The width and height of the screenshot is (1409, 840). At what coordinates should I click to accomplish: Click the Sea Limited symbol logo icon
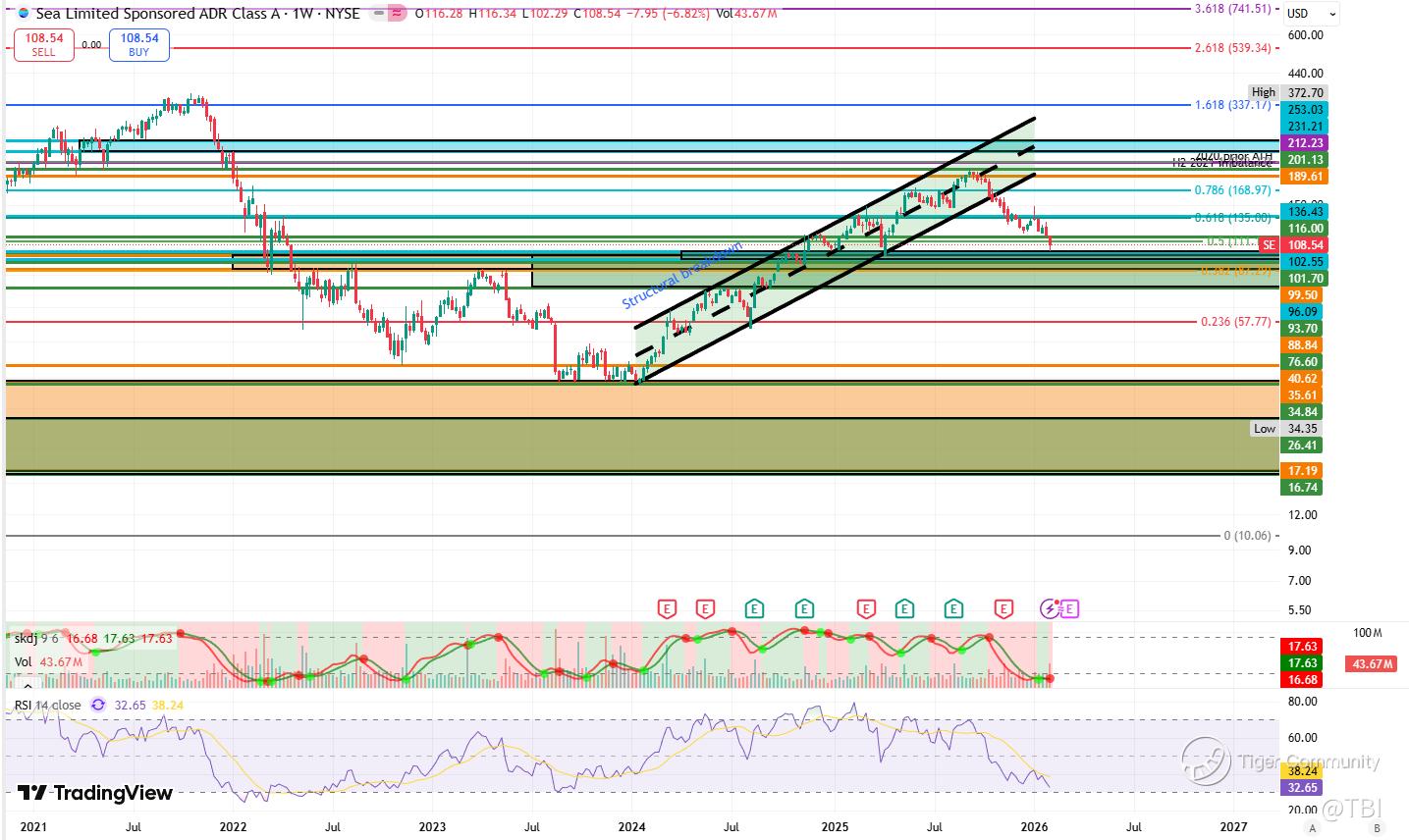point(23,14)
